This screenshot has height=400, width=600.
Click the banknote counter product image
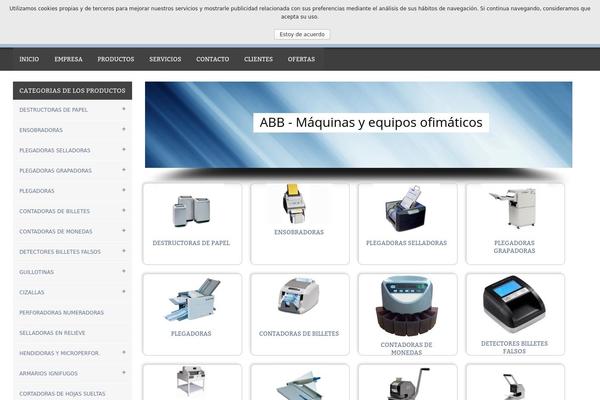(298, 296)
